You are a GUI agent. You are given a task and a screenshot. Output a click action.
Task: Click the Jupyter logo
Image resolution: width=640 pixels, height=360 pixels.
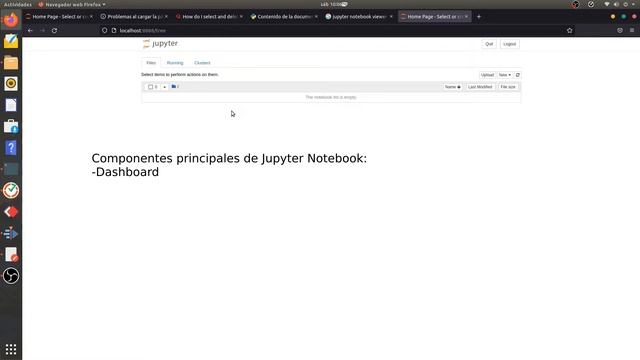point(160,43)
